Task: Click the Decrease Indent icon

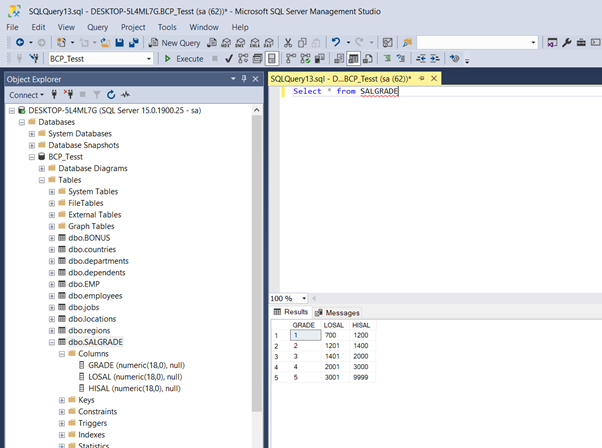Action: pos(421,58)
